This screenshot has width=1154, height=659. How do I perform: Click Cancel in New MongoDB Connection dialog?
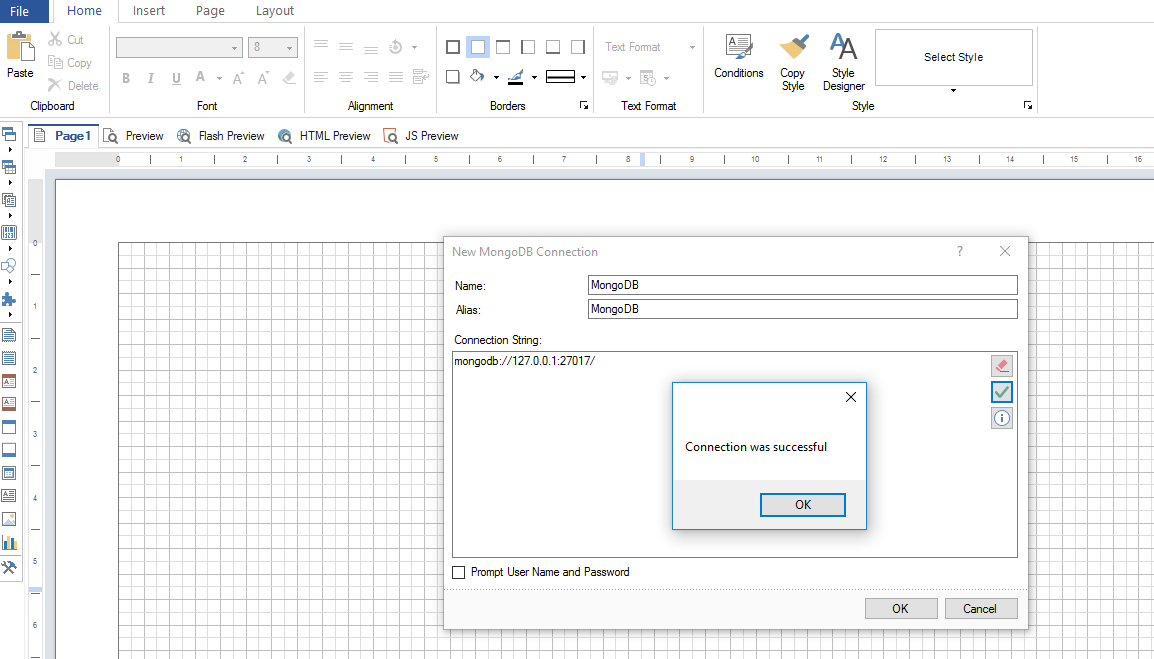980,609
